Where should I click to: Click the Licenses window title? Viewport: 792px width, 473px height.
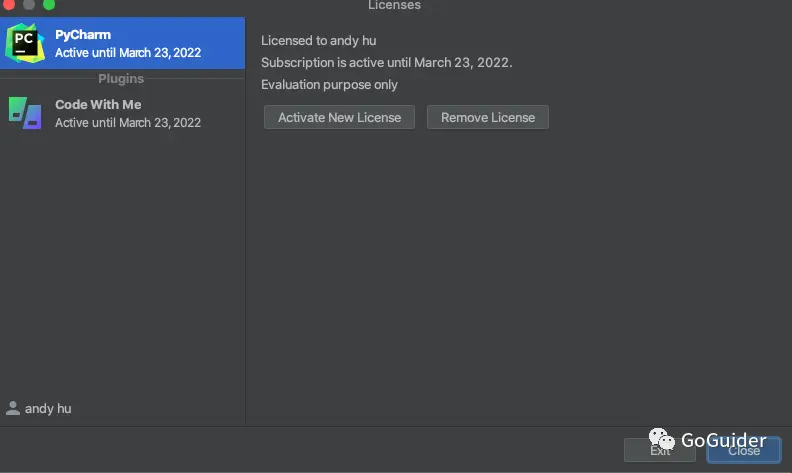coord(394,5)
